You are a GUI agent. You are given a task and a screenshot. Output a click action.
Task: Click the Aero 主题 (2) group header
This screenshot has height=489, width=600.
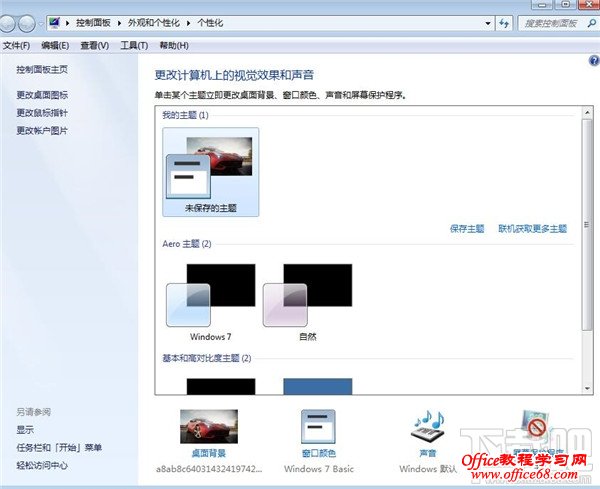coord(187,244)
